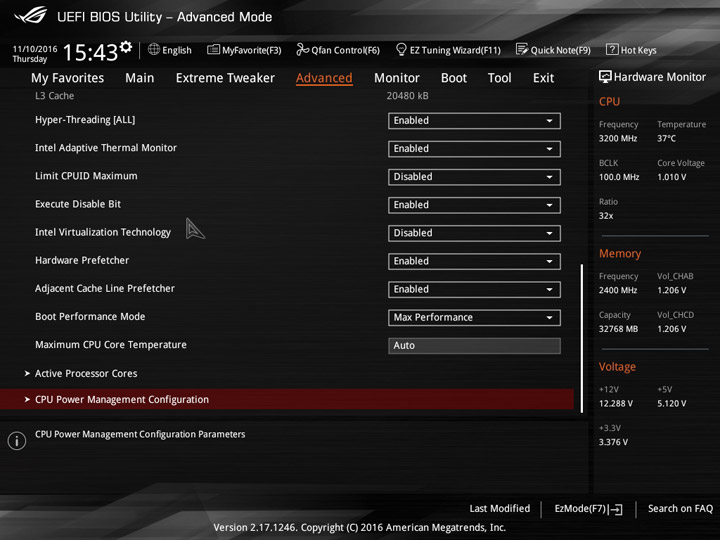
Task: Expand Active Processor Cores submenu
Action: pos(86,373)
